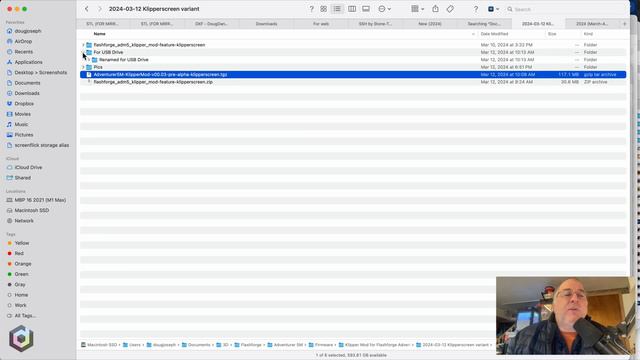Viewport: 640px width, 360px height.
Task: Select the AdventurerSM-KlipperMod klipperscreen.tgz file
Action: [x=353, y=74]
